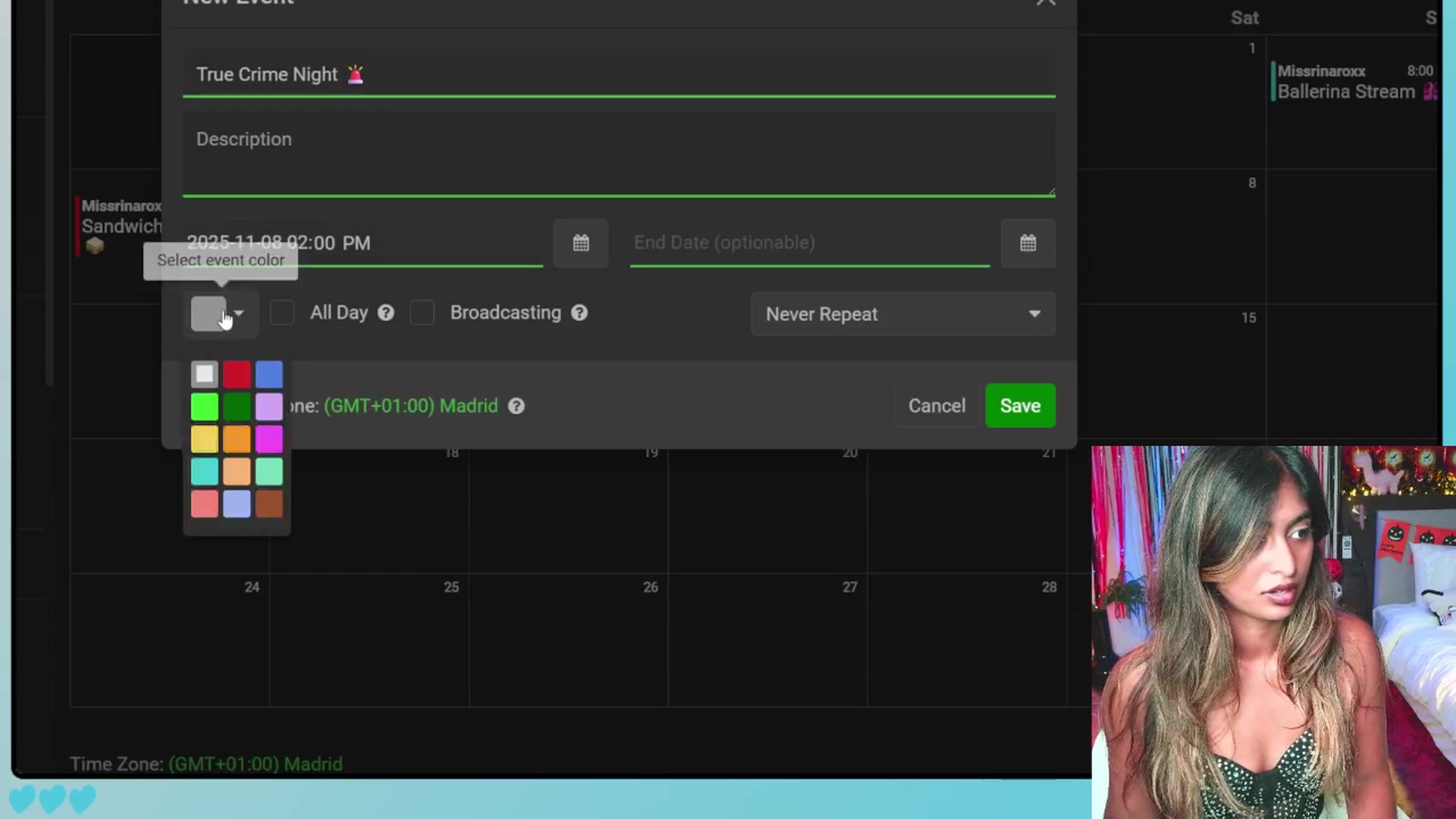Show help for All Day option
Viewport: 1456px width, 819px height.
(x=386, y=313)
